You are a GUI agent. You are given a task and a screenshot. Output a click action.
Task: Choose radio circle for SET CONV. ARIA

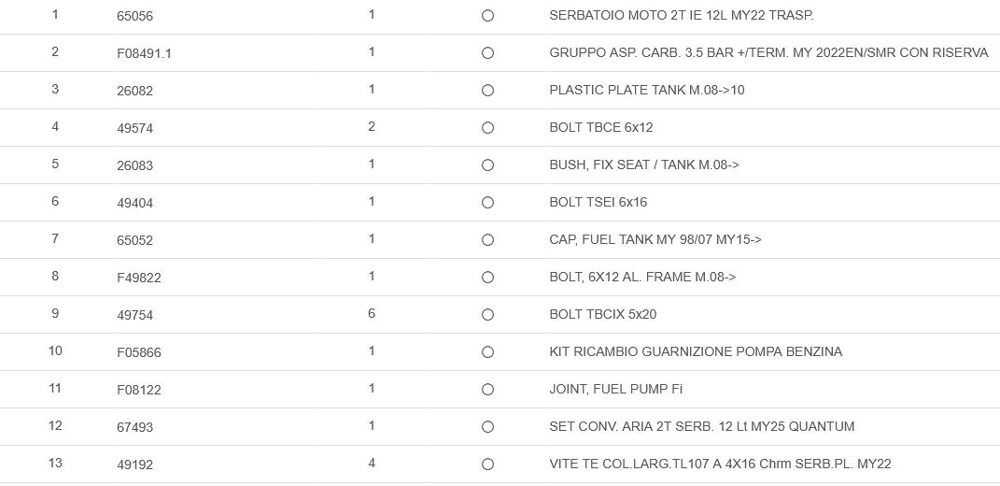point(487,427)
